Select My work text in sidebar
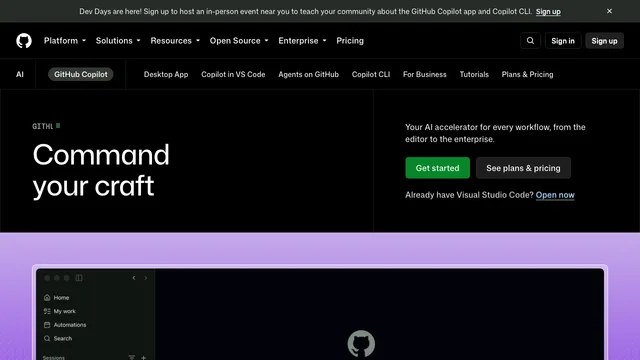Viewport: 640px width, 360px height. 64,311
